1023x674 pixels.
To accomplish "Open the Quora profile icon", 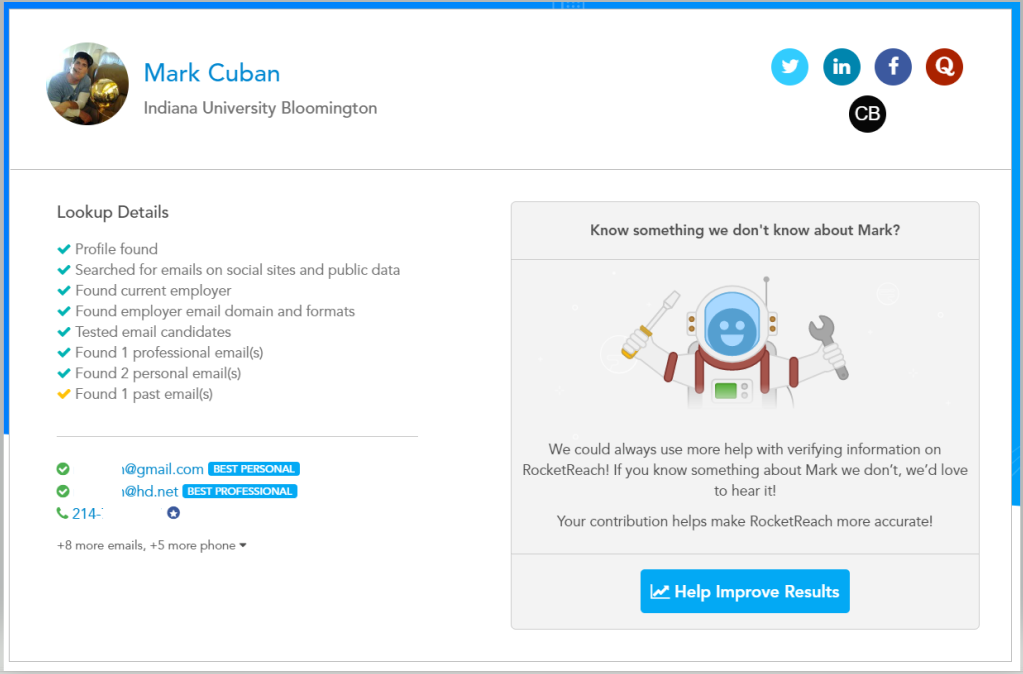I will click(x=944, y=67).
